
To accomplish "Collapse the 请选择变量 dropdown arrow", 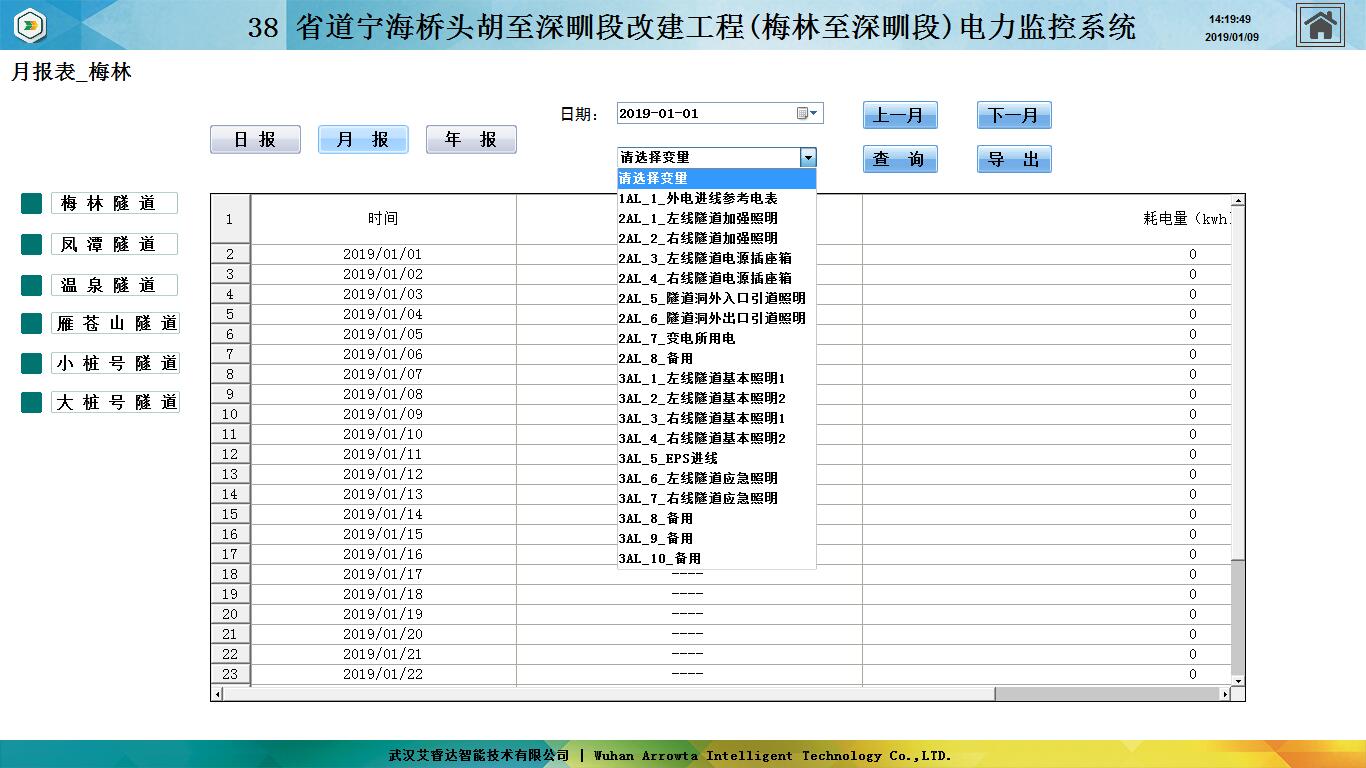I will (808, 158).
